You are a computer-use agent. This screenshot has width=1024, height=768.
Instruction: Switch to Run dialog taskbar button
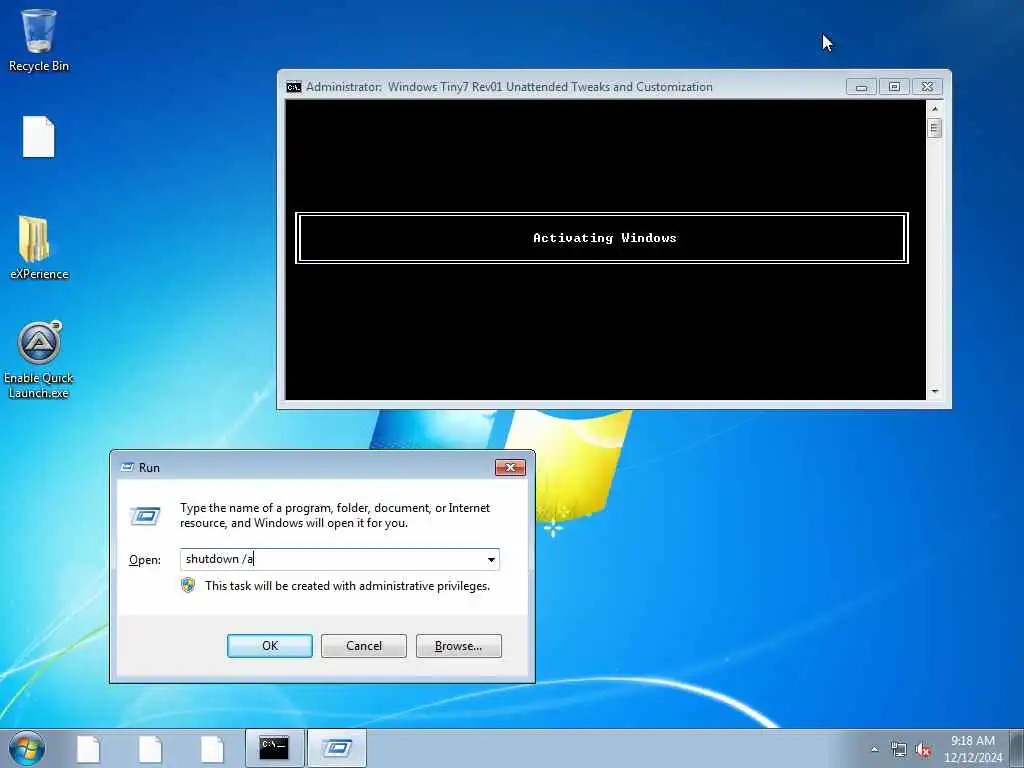pyautogui.click(x=337, y=748)
